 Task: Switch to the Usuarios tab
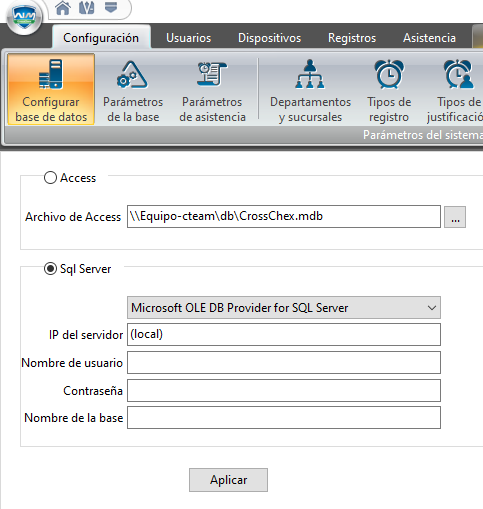pyautogui.click(x=188, y=38)
